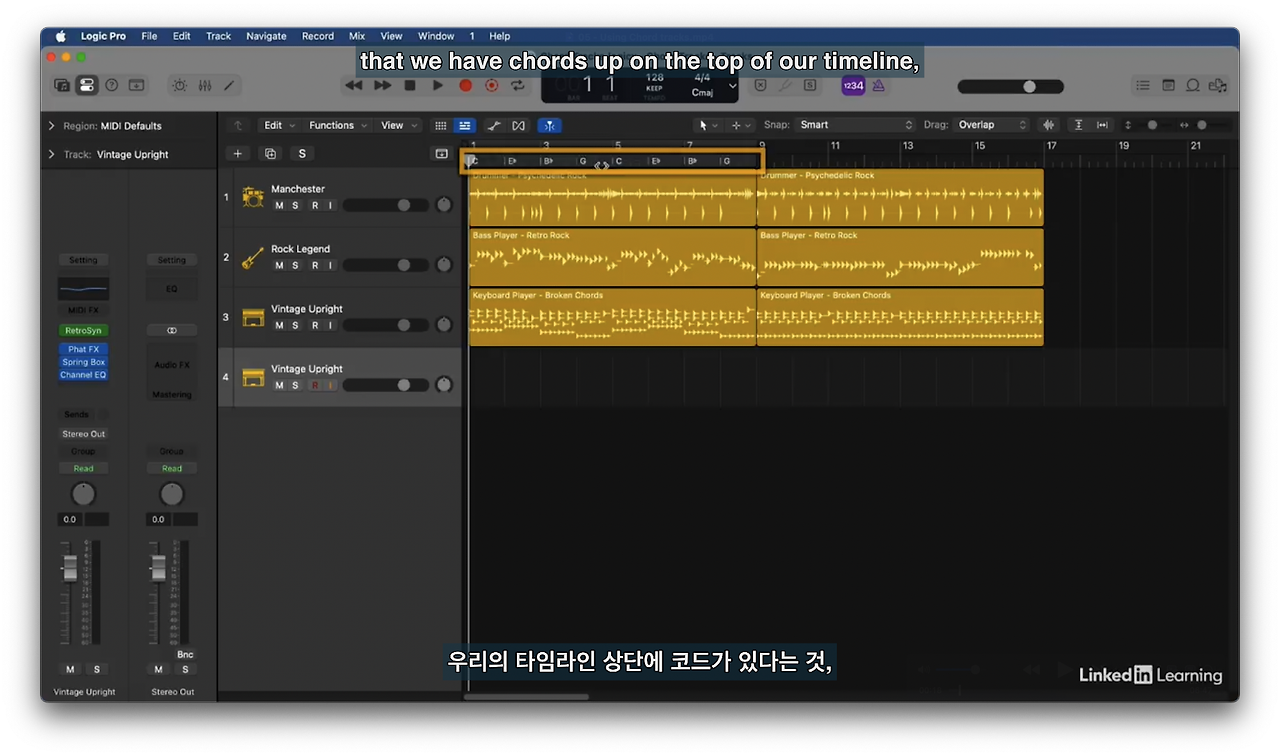Viewport: 1280px width, 756px height.
Task: Click the Rewind transport button
Action: click(x=354, y=86)
